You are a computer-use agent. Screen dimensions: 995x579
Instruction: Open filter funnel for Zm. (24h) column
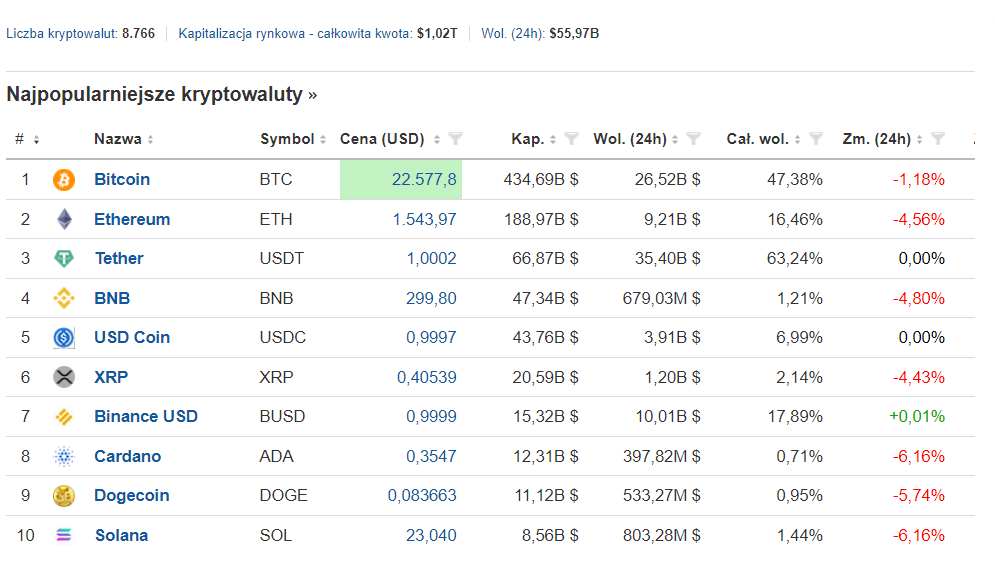(938, 139)
